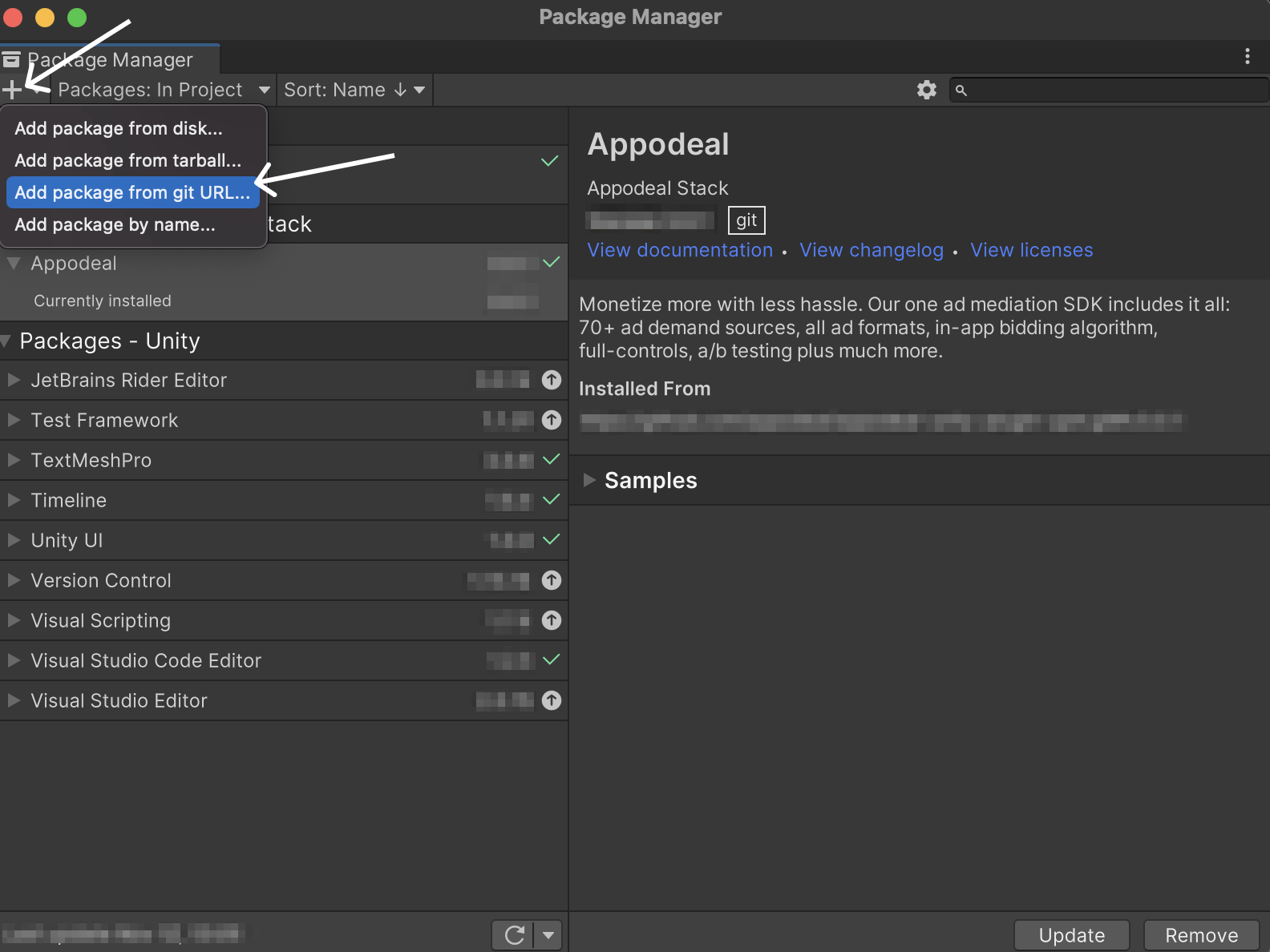The height and width of the screenshot is (952, 1270).
Task: Click update arrow icon for Version Control
Action: coord(552,580)
